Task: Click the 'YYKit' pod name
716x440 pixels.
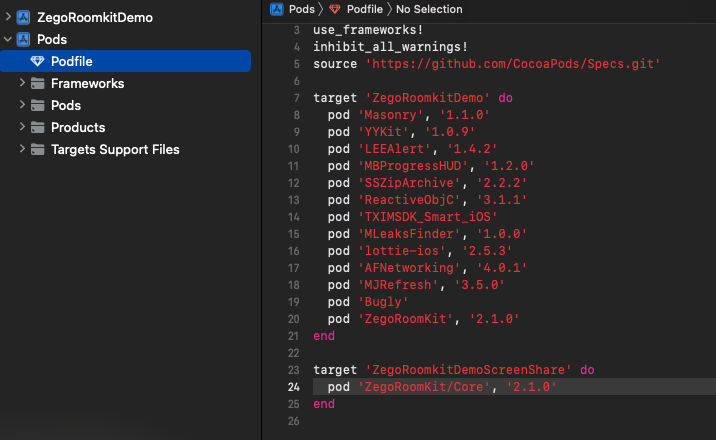Action: (383, 132)
